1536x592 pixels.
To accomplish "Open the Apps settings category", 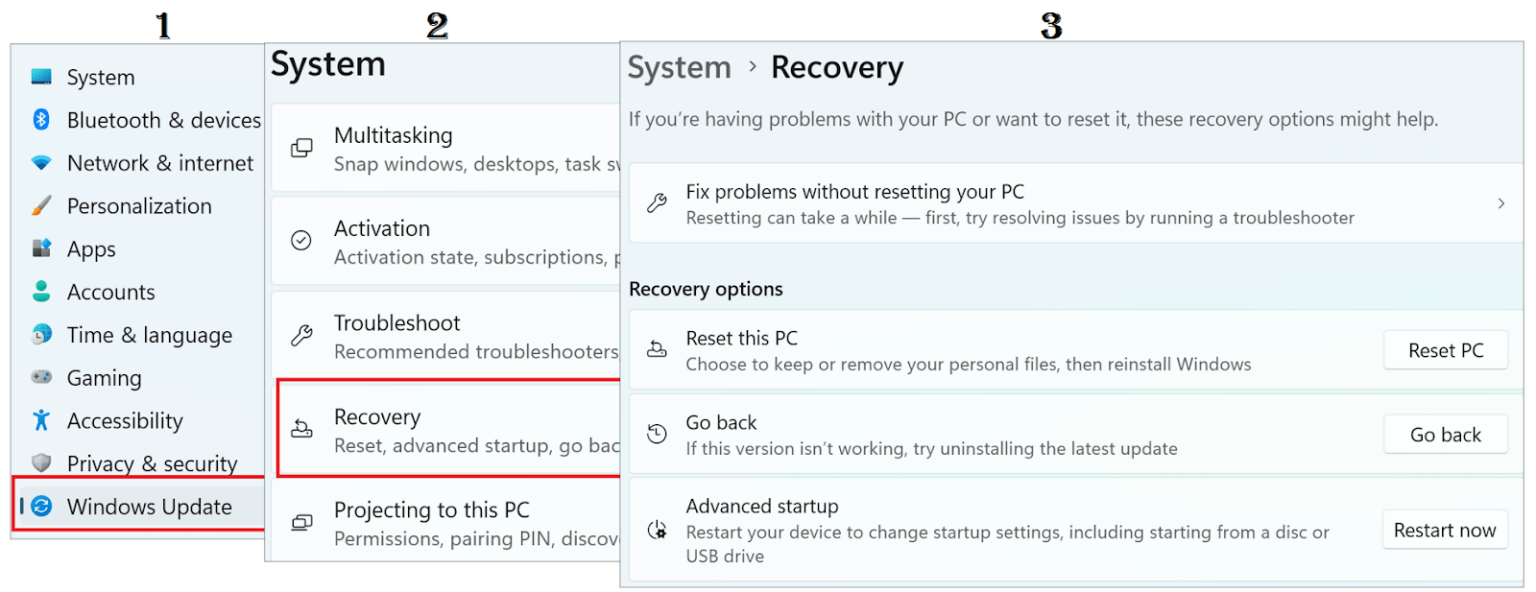I will point(91,249).
